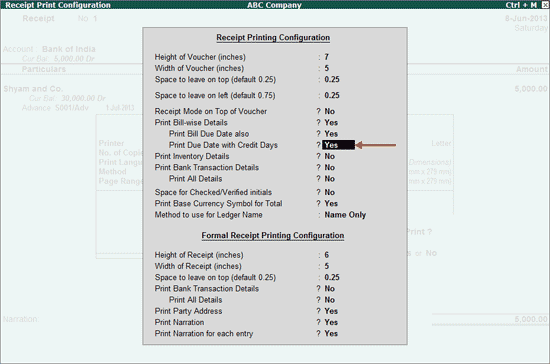Toggle Print Narration for each entry
This screenshot has width=550, height=364.
[331, 333]
